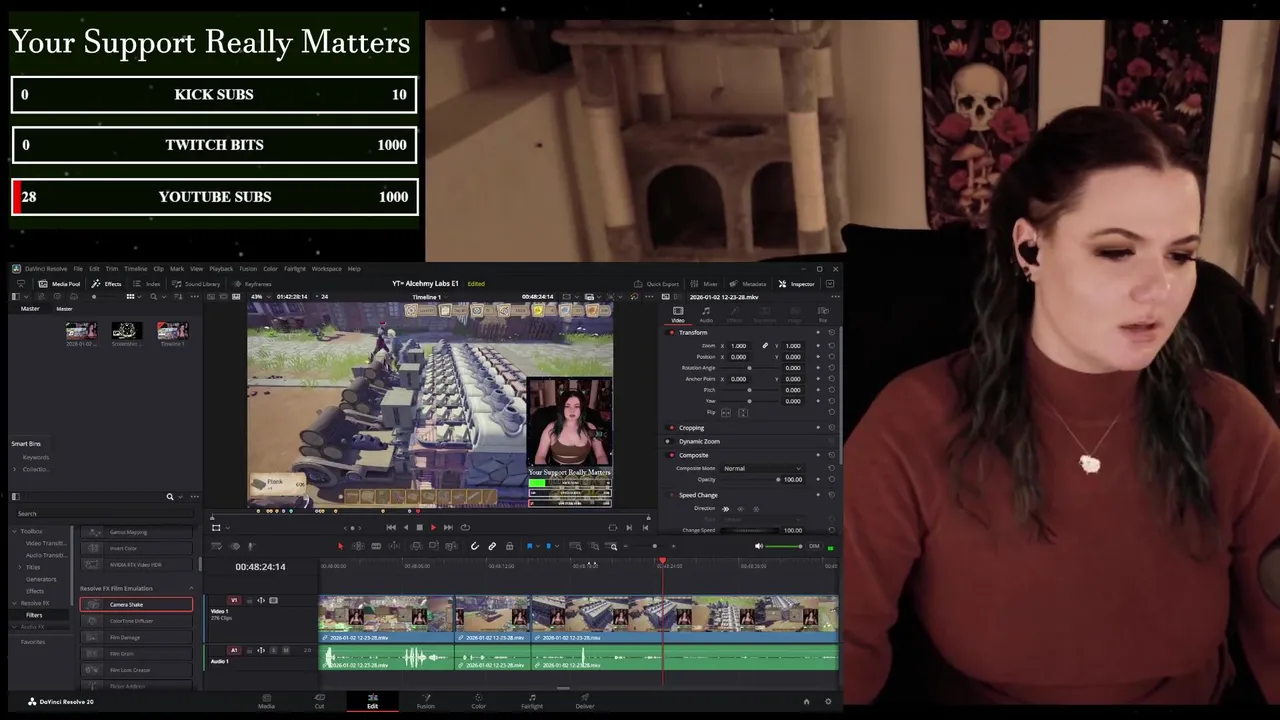Screen dimensions: 1280x720
Task: Collapse the Resolve FX tree item
Action: point(15,603)
